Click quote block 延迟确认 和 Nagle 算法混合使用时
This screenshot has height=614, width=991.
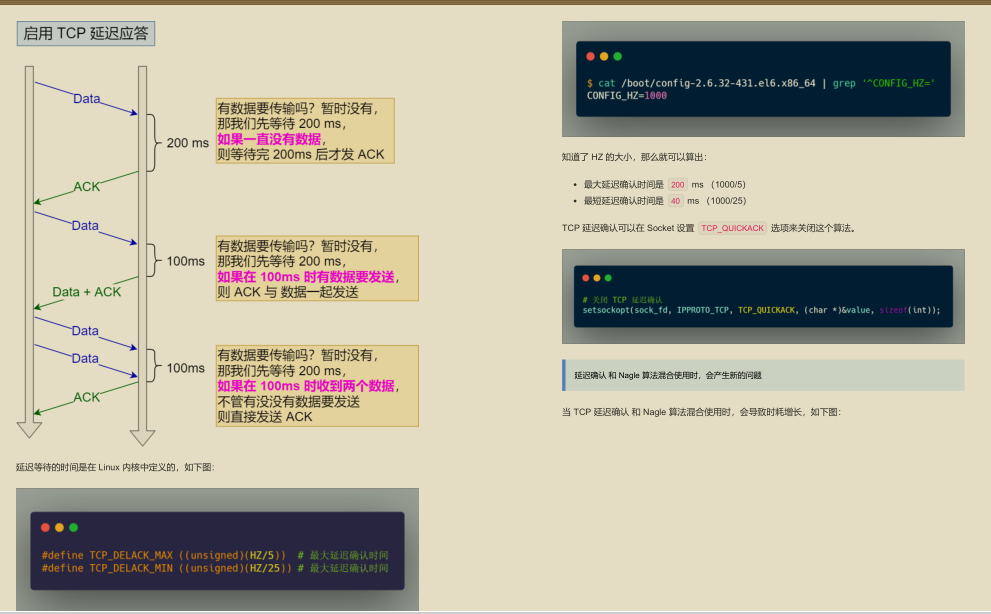pos(763,376)
